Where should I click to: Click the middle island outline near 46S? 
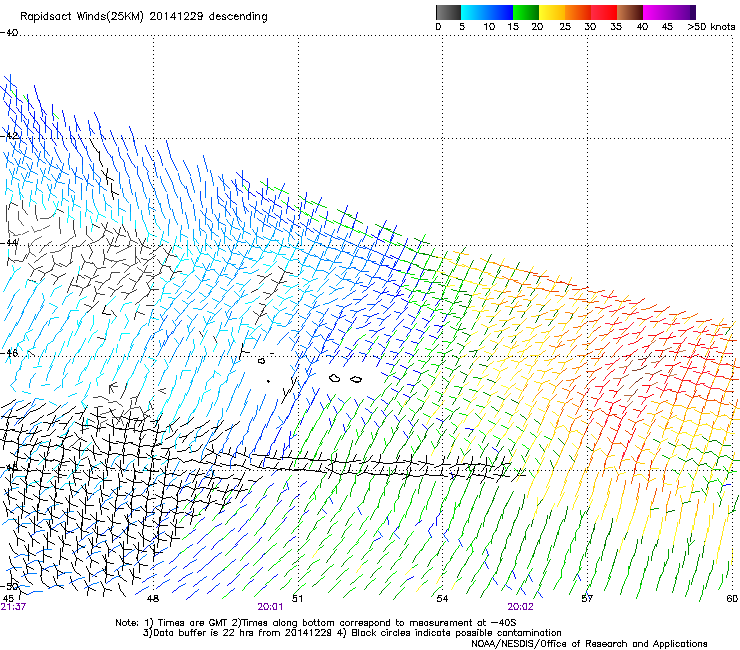[x=335, y=378]
